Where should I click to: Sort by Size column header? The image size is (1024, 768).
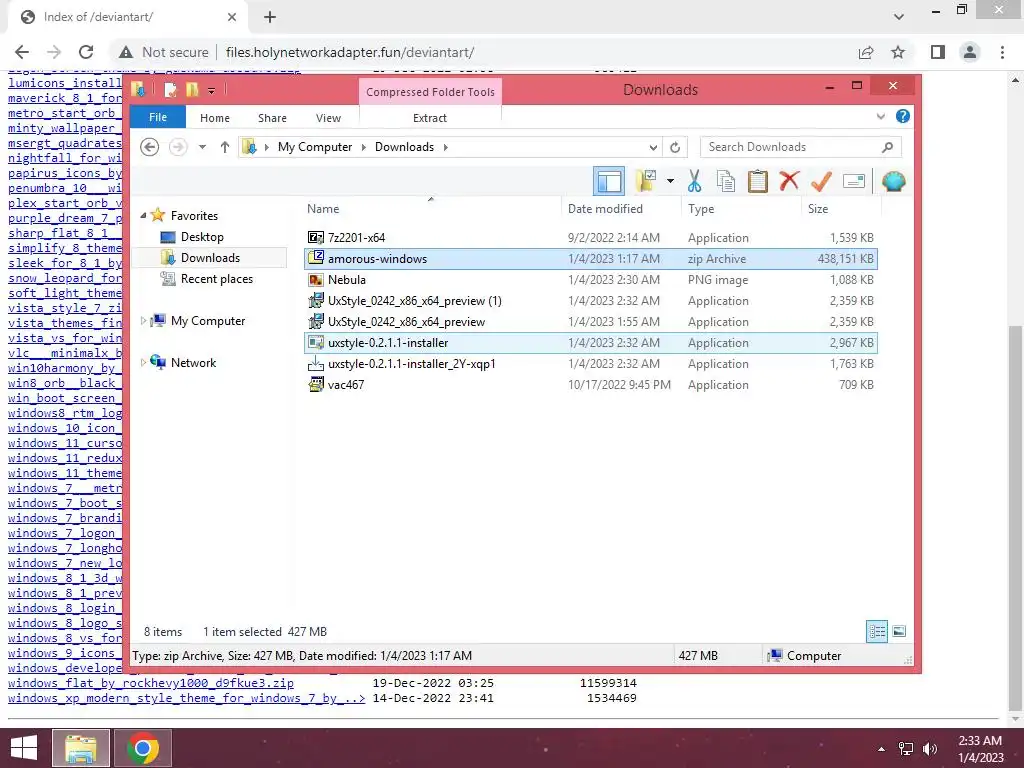818,209
